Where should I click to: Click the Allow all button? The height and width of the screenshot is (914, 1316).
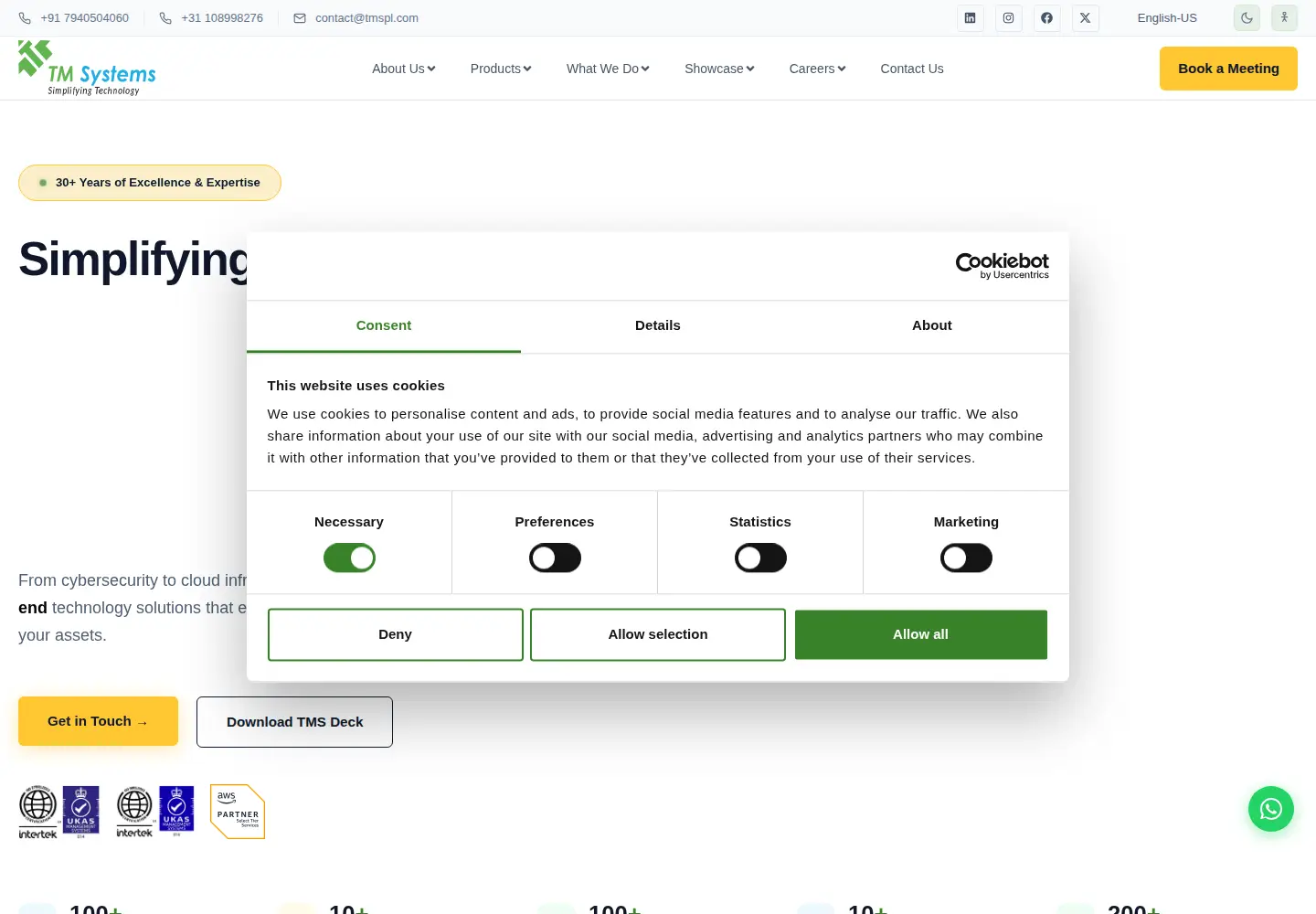(921, 634)
